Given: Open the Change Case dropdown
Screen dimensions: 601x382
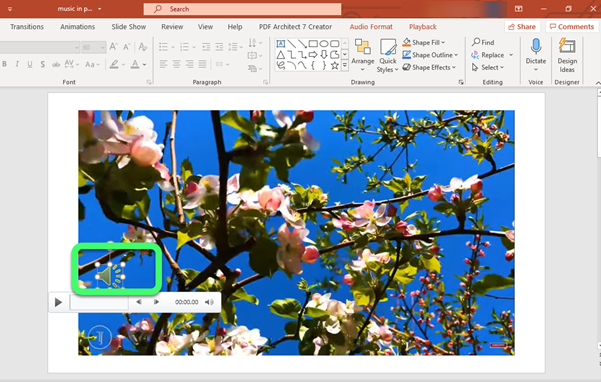Looking at the screenshot, I should (x=92, y=64).
